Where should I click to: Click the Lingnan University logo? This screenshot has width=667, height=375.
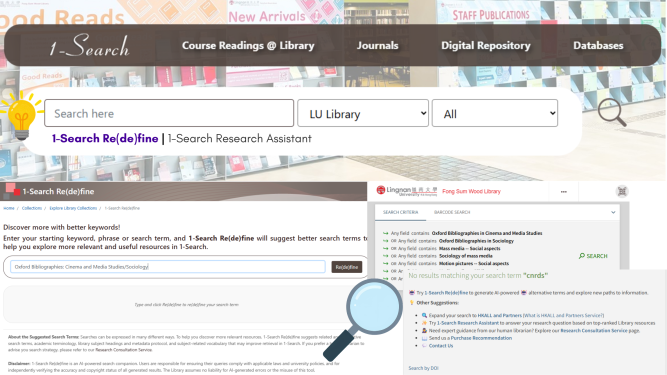(x=406, y=191)
